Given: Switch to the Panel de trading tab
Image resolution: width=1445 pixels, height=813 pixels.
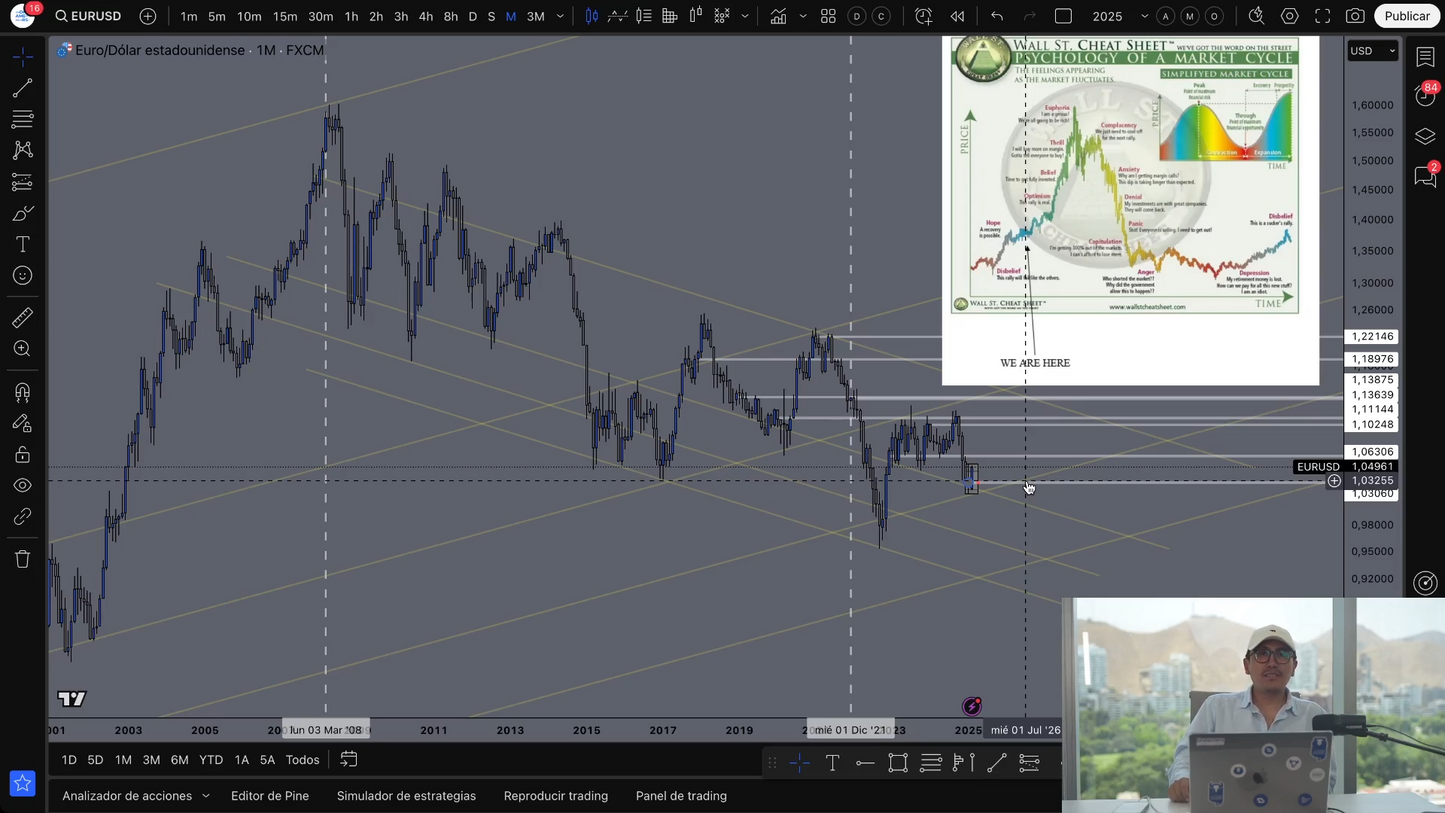Looking at the screenshot, I should tap(681, 796).
